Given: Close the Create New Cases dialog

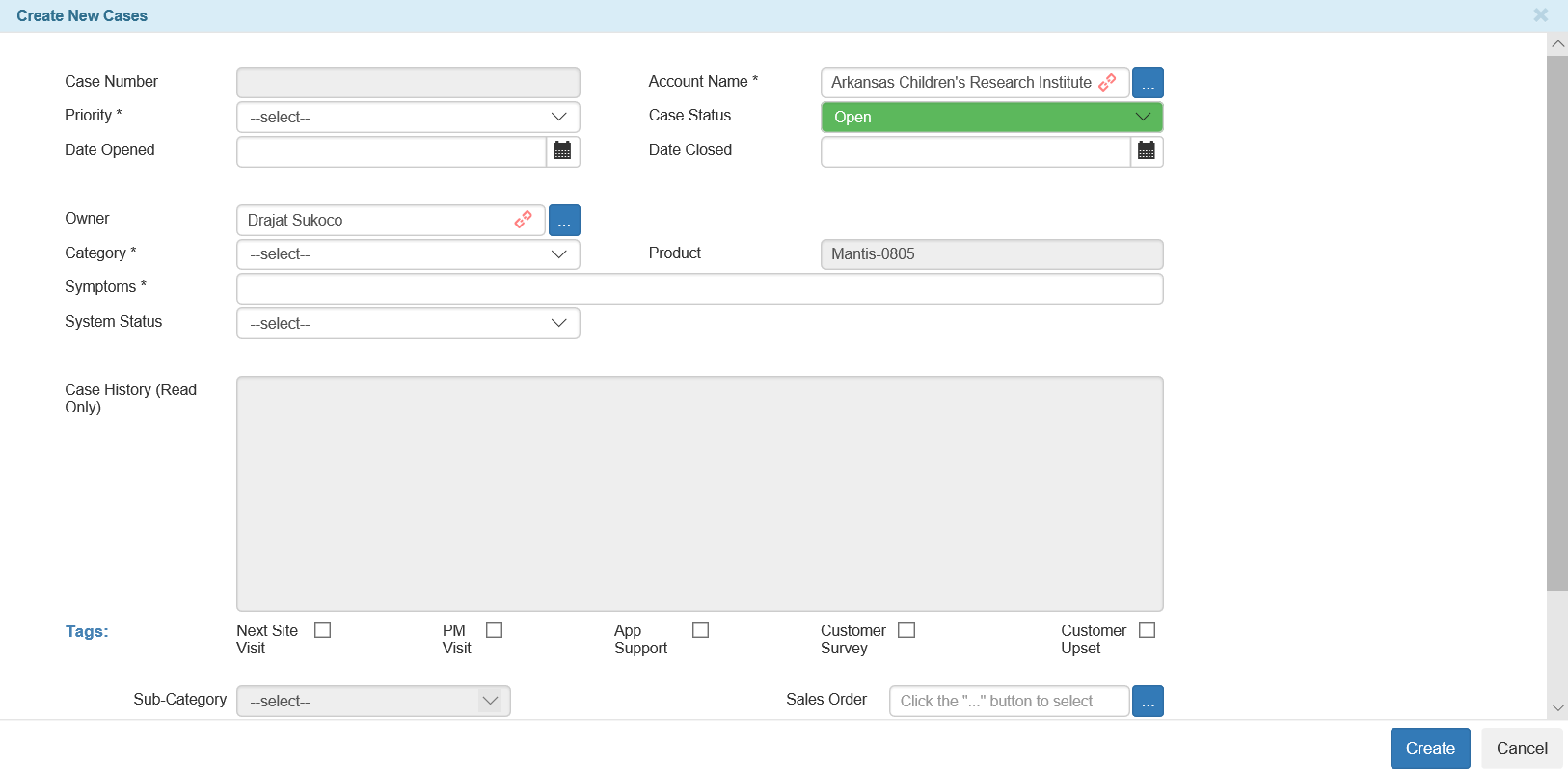Looking at the screenshot, I should 1541,15.
